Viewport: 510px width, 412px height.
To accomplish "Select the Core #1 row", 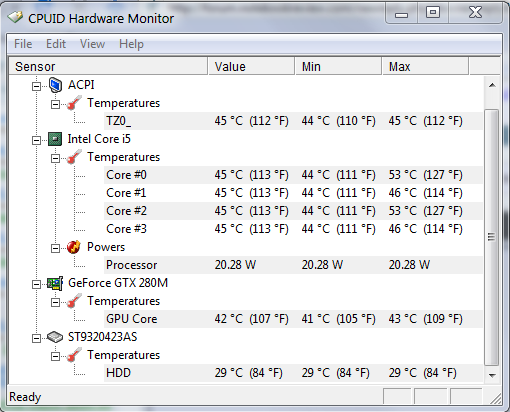I will click(x=293, y=193).
